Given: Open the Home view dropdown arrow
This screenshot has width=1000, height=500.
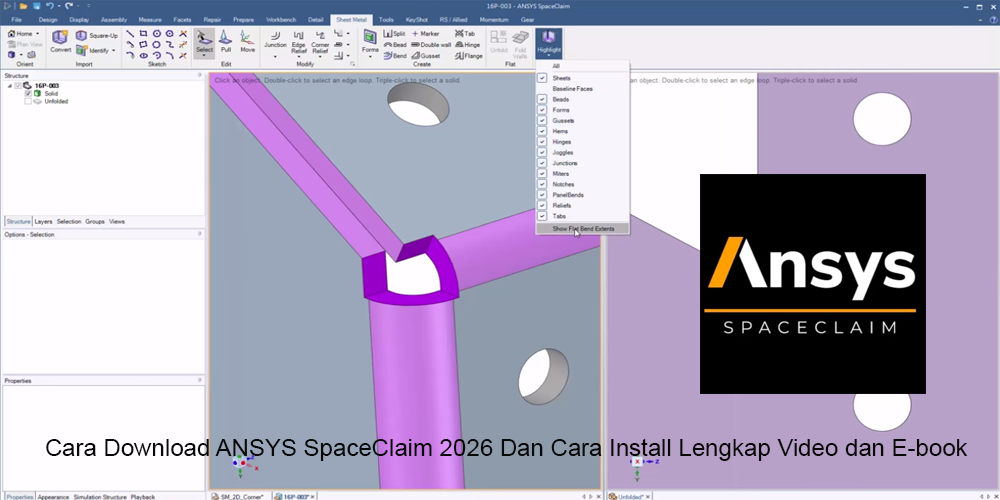Looking at the screenshot, I should coord(38,34).
